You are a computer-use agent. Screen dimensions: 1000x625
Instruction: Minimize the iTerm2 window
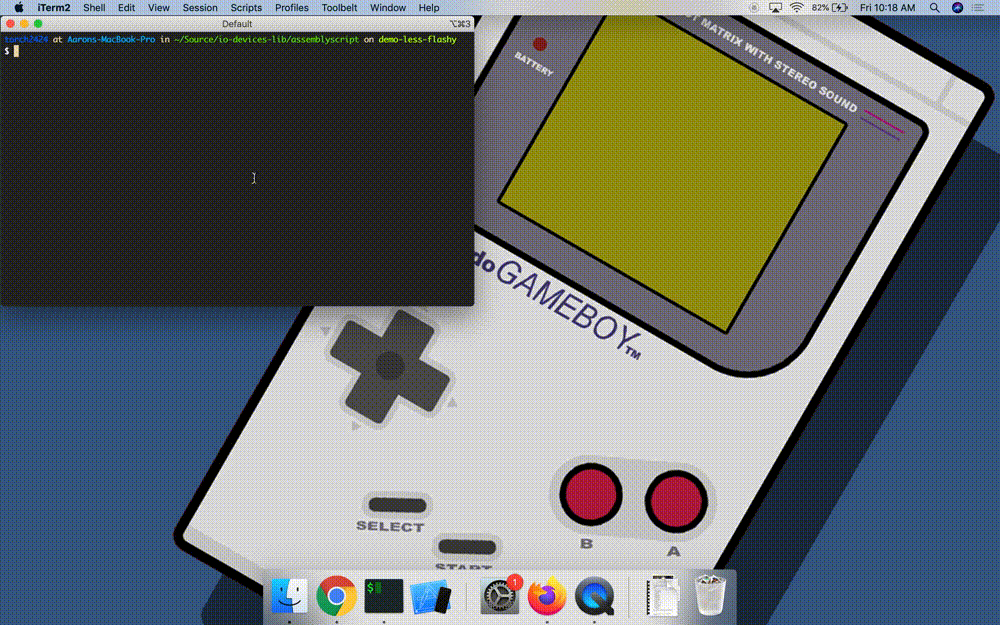click(24, 24)
